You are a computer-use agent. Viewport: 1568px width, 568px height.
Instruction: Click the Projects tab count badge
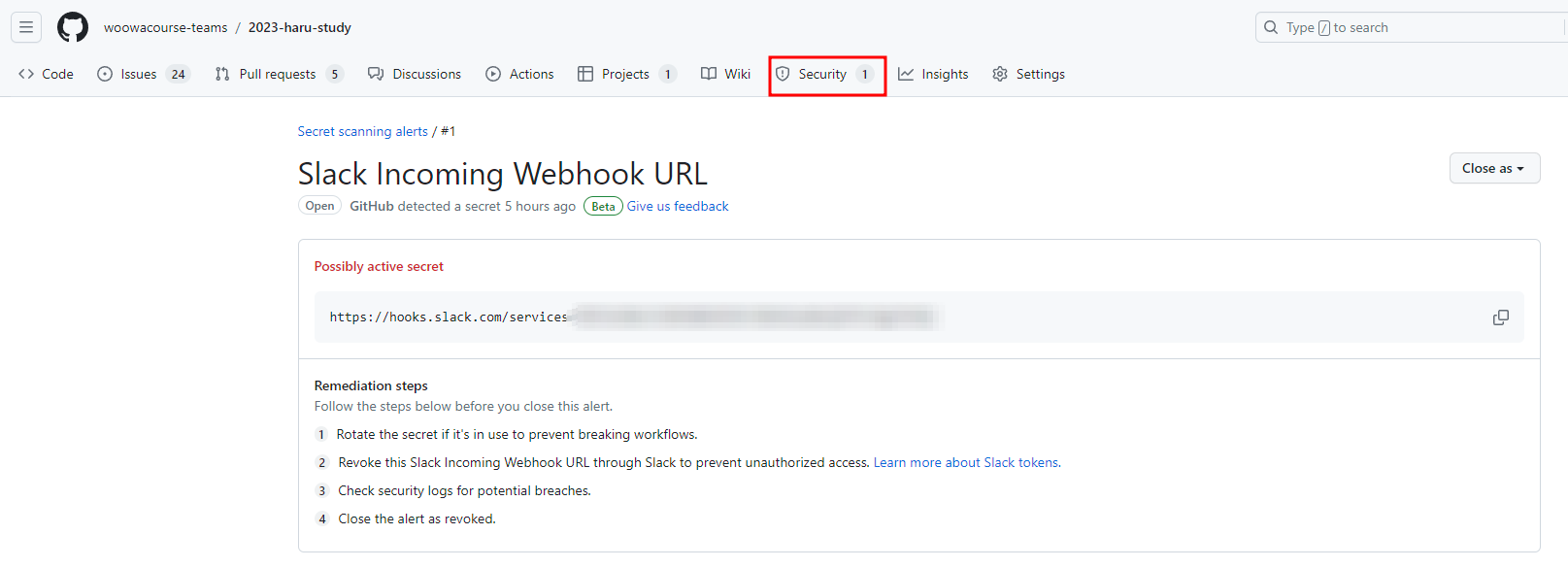[668, 74]
